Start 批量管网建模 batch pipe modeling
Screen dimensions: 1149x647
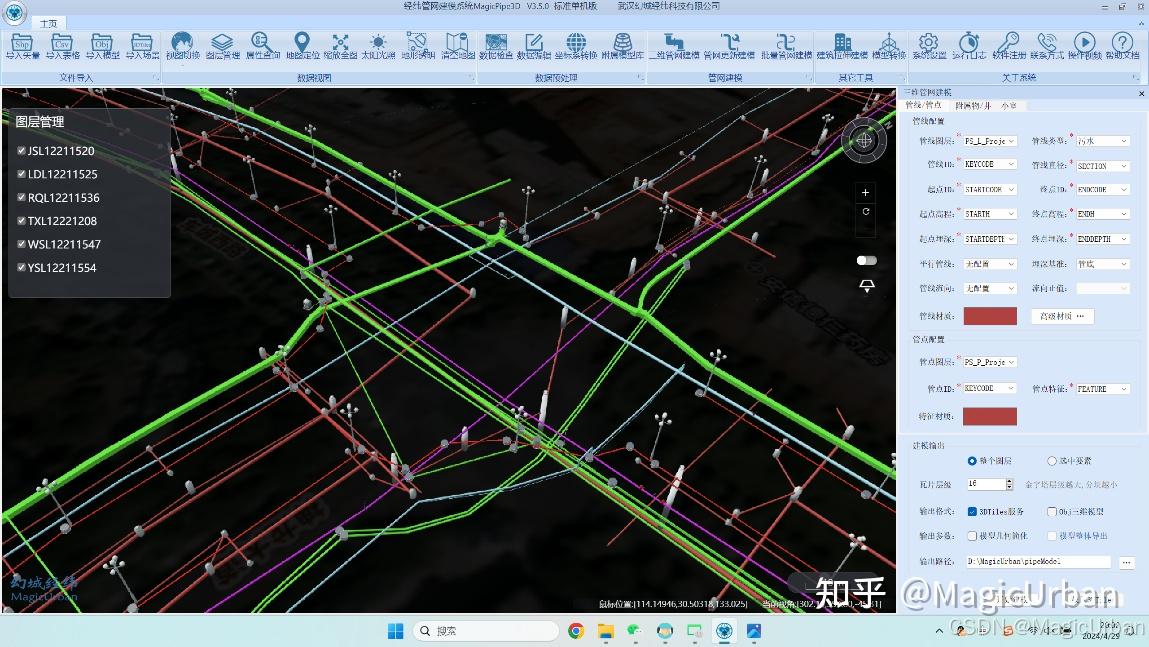pos(788,45)
